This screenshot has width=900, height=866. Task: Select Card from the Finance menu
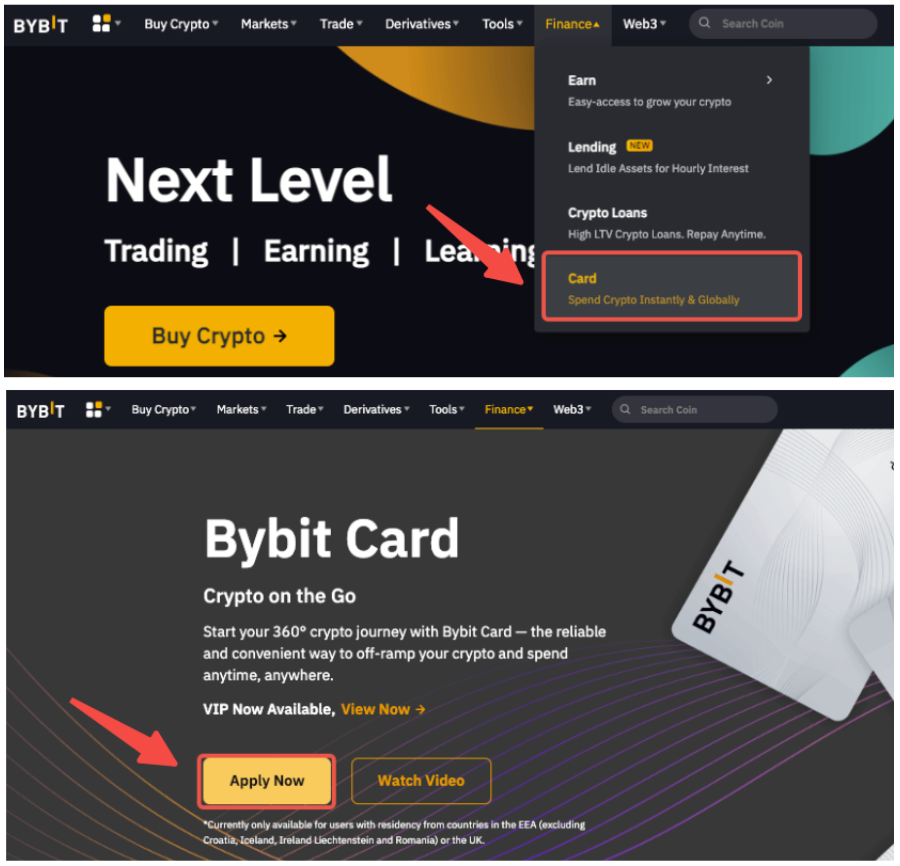(x=672, y=286)
